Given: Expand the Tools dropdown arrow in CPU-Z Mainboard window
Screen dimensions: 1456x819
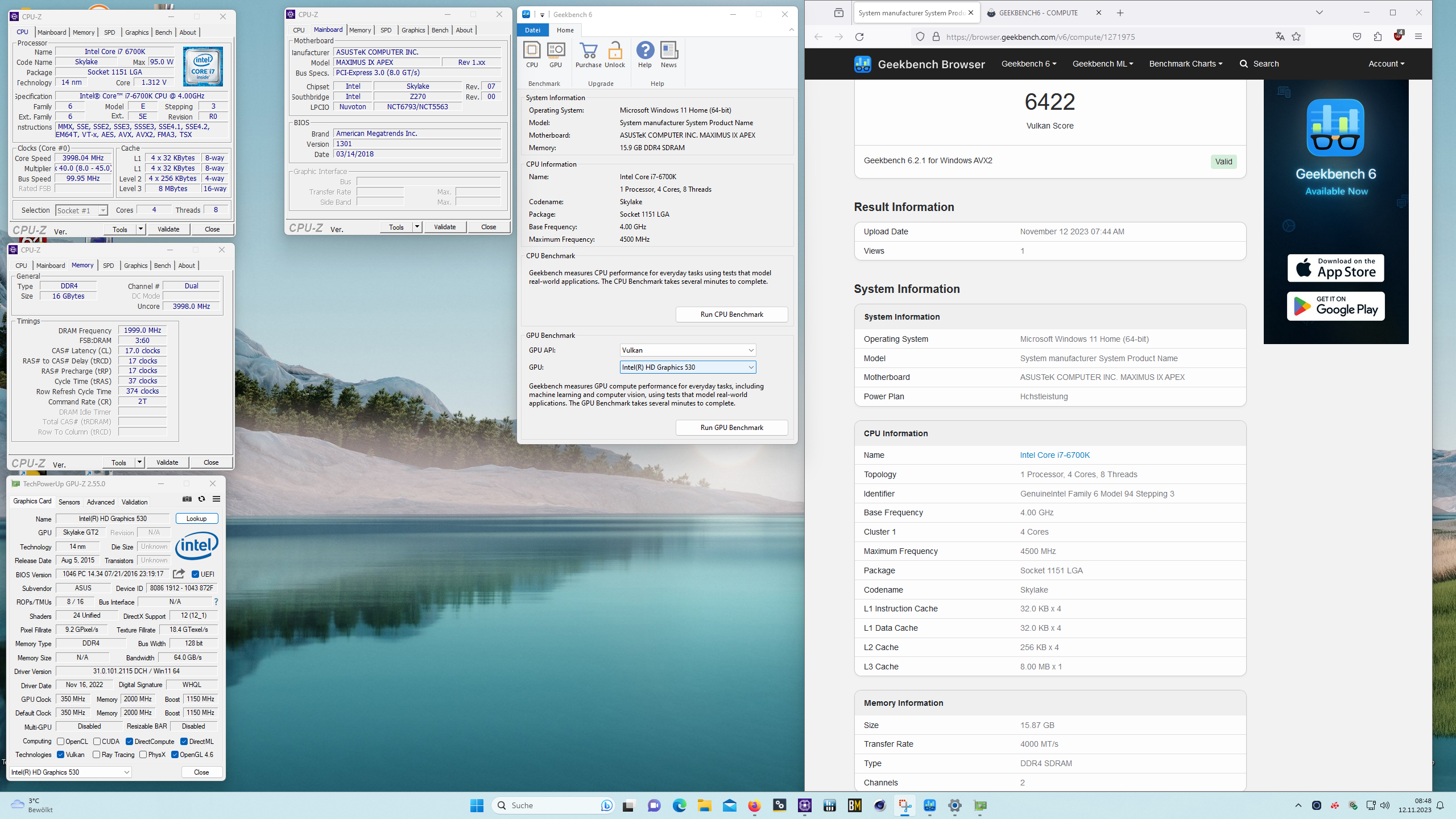Looking at the screenshot, I should point(417,227).
